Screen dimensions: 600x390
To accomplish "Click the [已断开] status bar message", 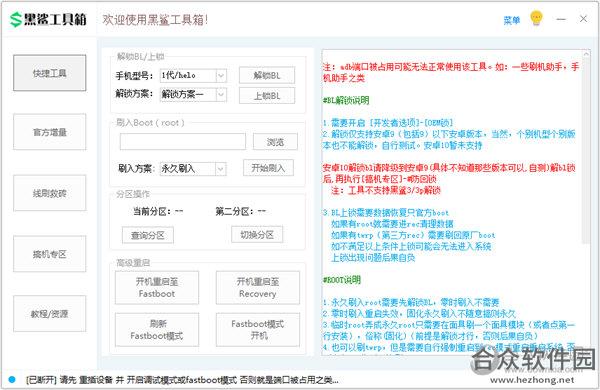I will (x=182, y=380).
